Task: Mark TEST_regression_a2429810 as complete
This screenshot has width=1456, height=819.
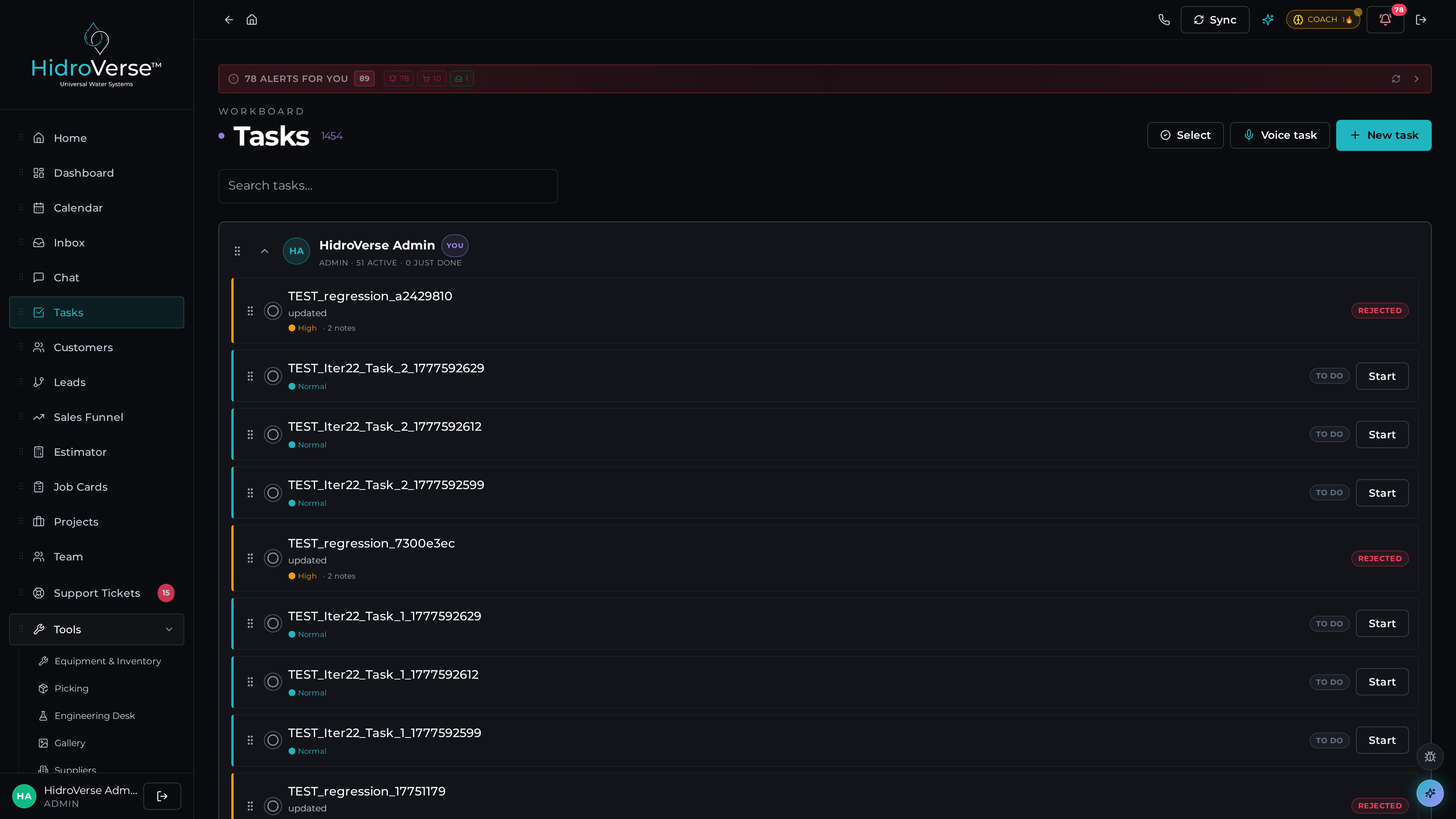Action: (273, 311)
